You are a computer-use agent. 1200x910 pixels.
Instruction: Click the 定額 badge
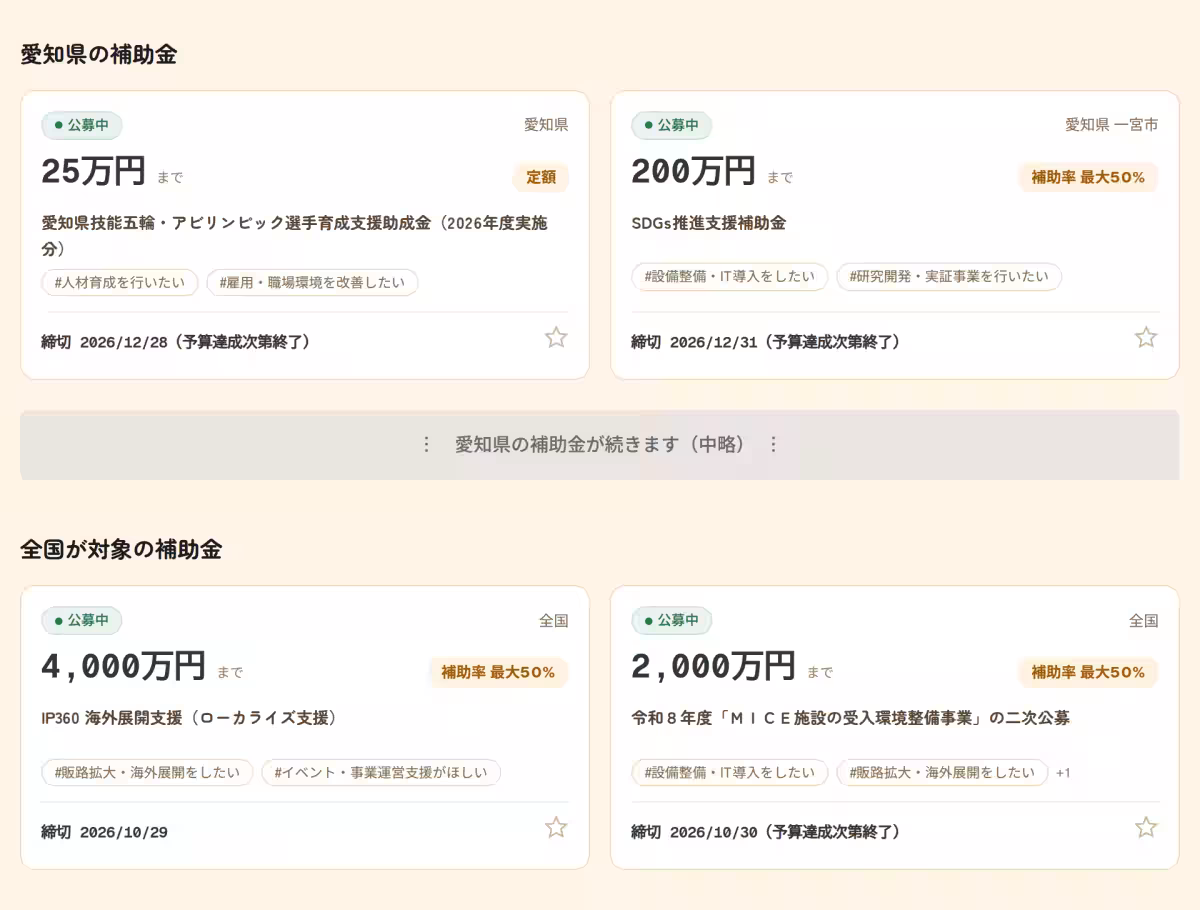pos(541,177)
